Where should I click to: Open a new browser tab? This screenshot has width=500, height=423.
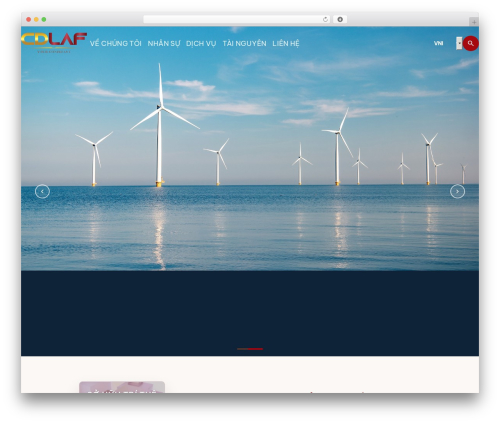pos(474,22)
